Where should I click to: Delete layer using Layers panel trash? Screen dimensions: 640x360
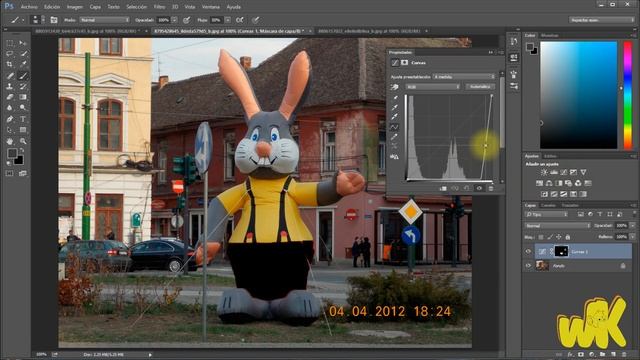[624, 355]
